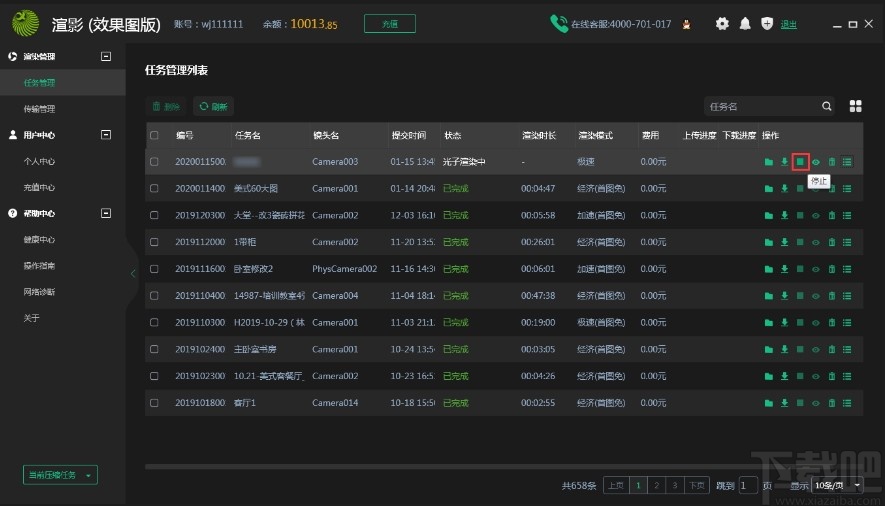Open 操作指南 in the sidebar

click(x=40, y=266)
